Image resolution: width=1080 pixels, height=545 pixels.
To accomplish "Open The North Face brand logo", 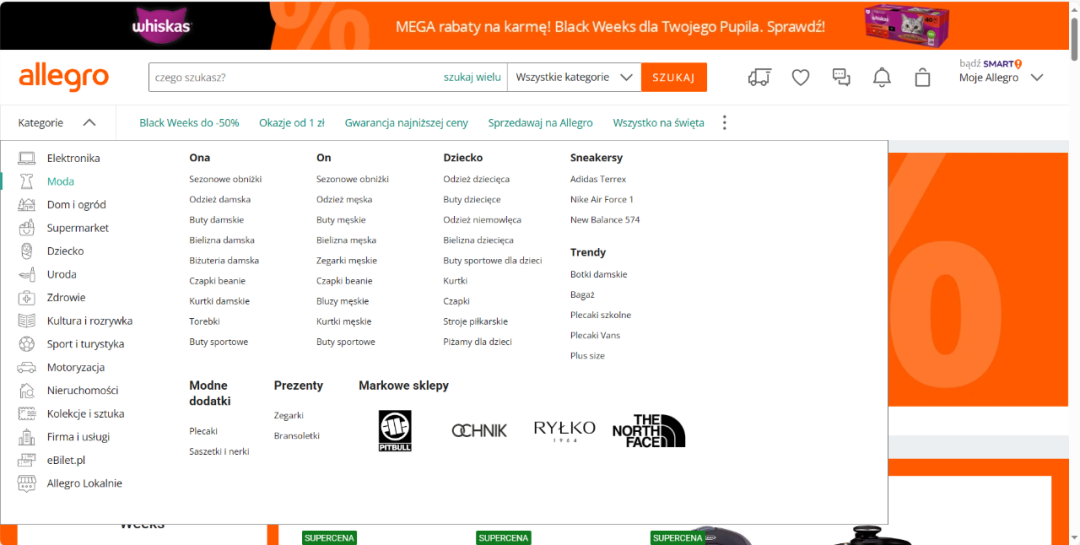I will pyautogui.click(x=648, y=430).
